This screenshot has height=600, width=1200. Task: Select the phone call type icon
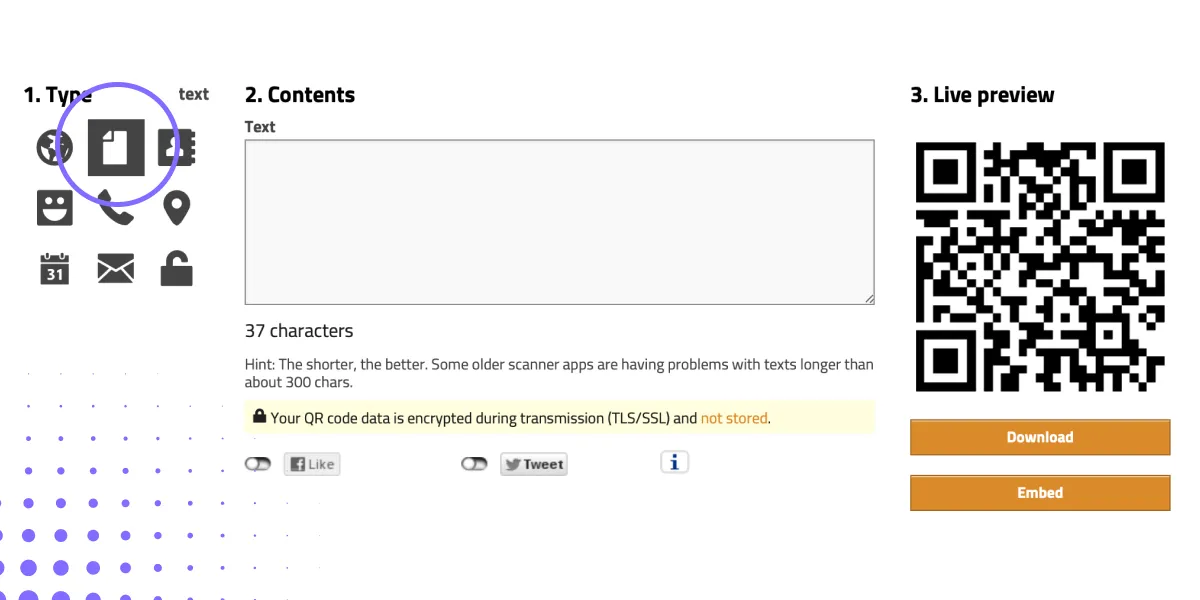click(117, 207)
